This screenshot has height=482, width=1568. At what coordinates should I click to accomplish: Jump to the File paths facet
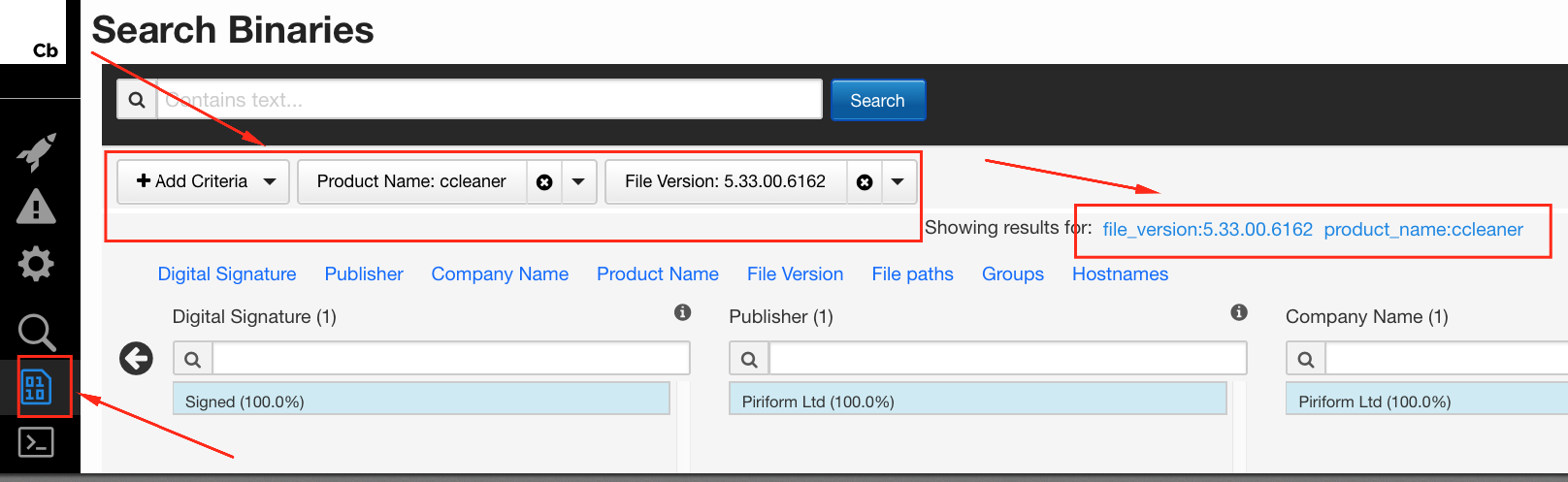coord(912,274)
